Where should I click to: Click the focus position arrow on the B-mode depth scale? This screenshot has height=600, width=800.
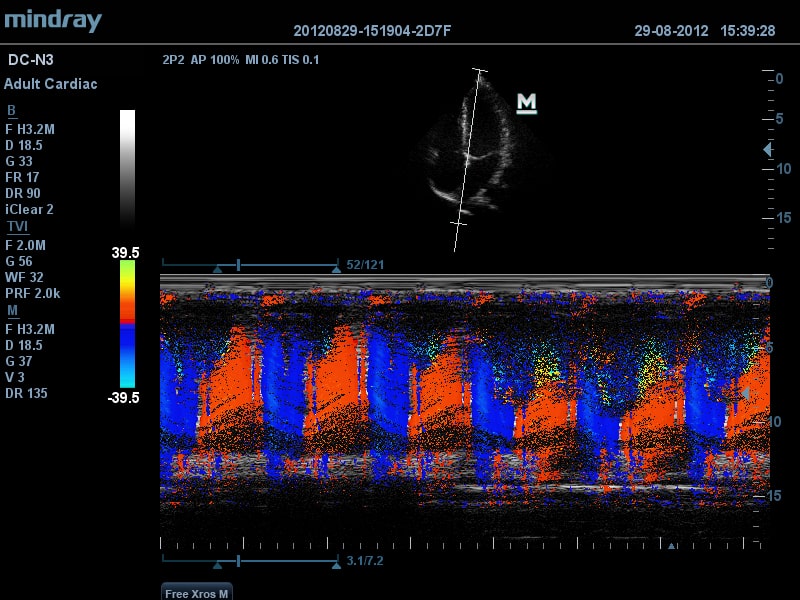(767, 150)
